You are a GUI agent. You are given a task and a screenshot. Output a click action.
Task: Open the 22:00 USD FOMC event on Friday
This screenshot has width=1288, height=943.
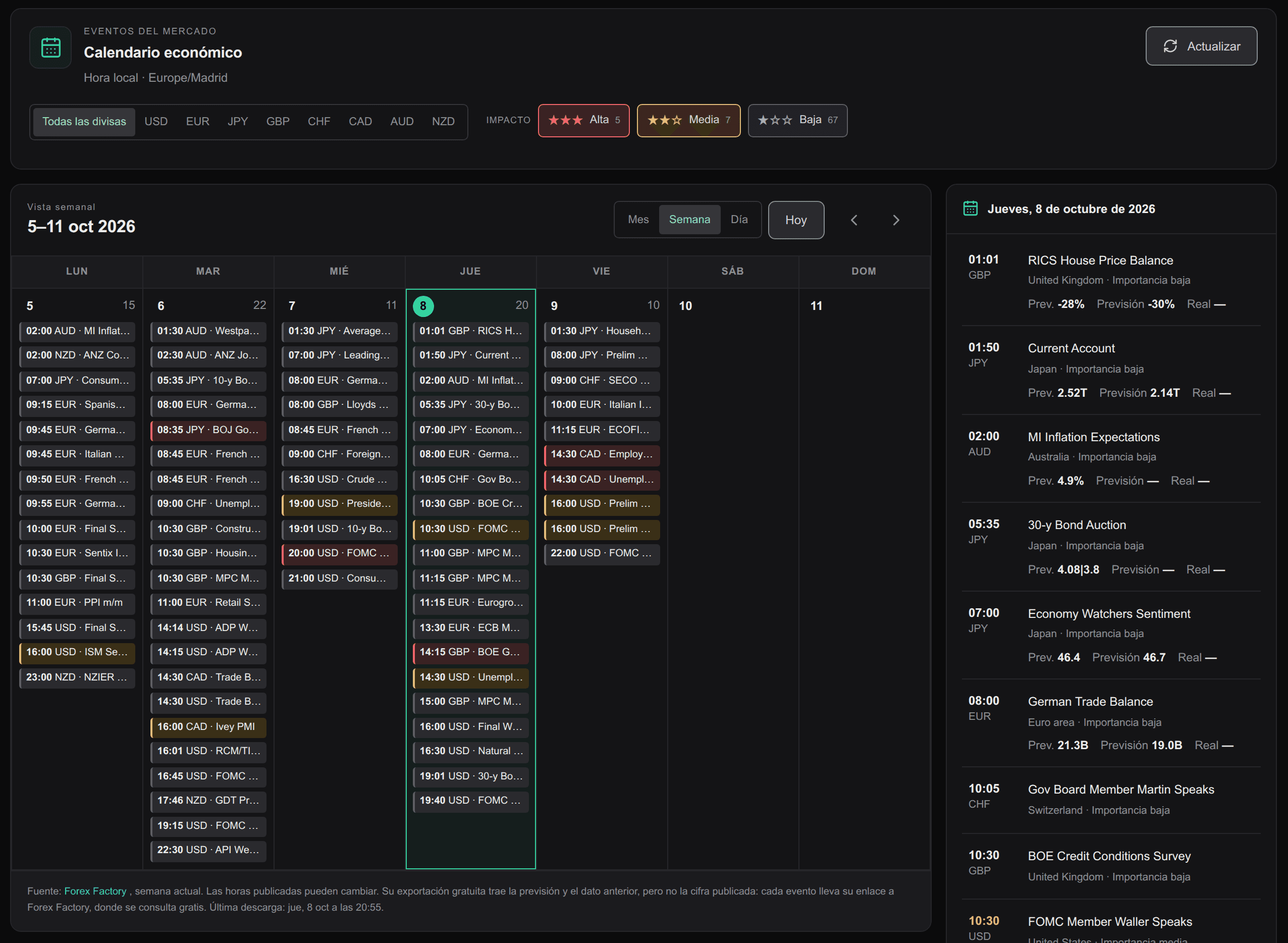[x=602, y=554]
